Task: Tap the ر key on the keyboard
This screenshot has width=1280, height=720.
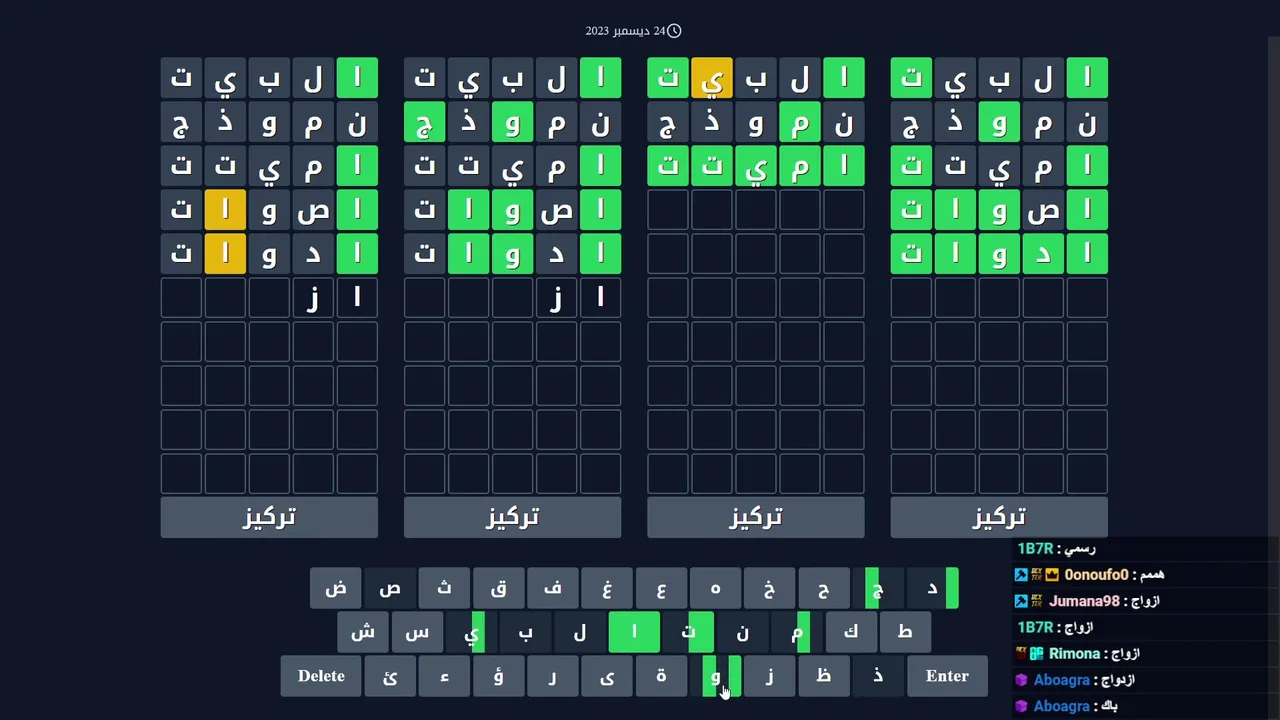Action: 552,676
